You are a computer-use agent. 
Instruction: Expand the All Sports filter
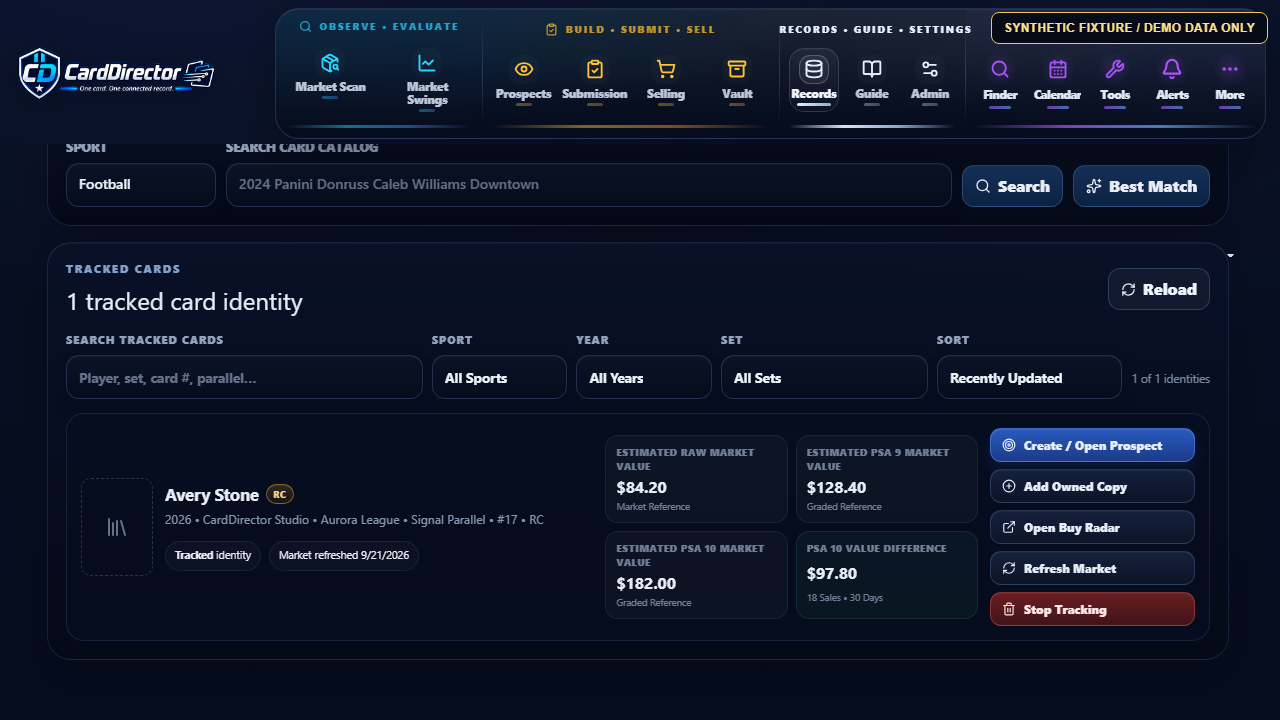(x=499, y=377)
